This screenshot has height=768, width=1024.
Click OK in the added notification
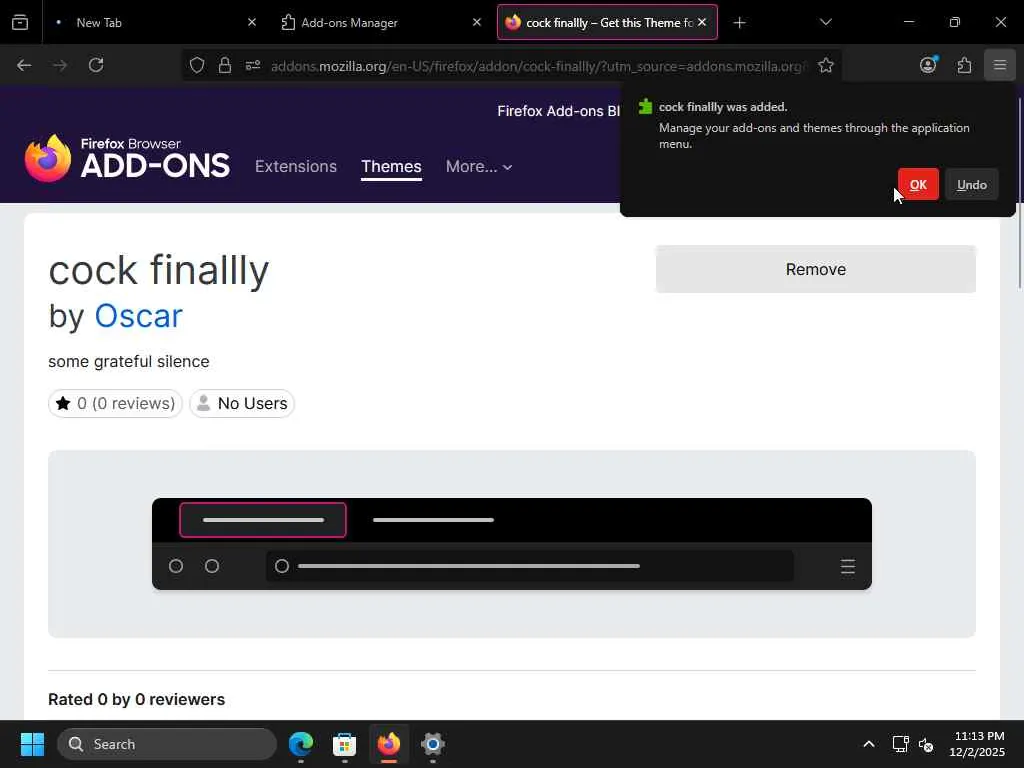pyautogui.click(x=918, y=185)
